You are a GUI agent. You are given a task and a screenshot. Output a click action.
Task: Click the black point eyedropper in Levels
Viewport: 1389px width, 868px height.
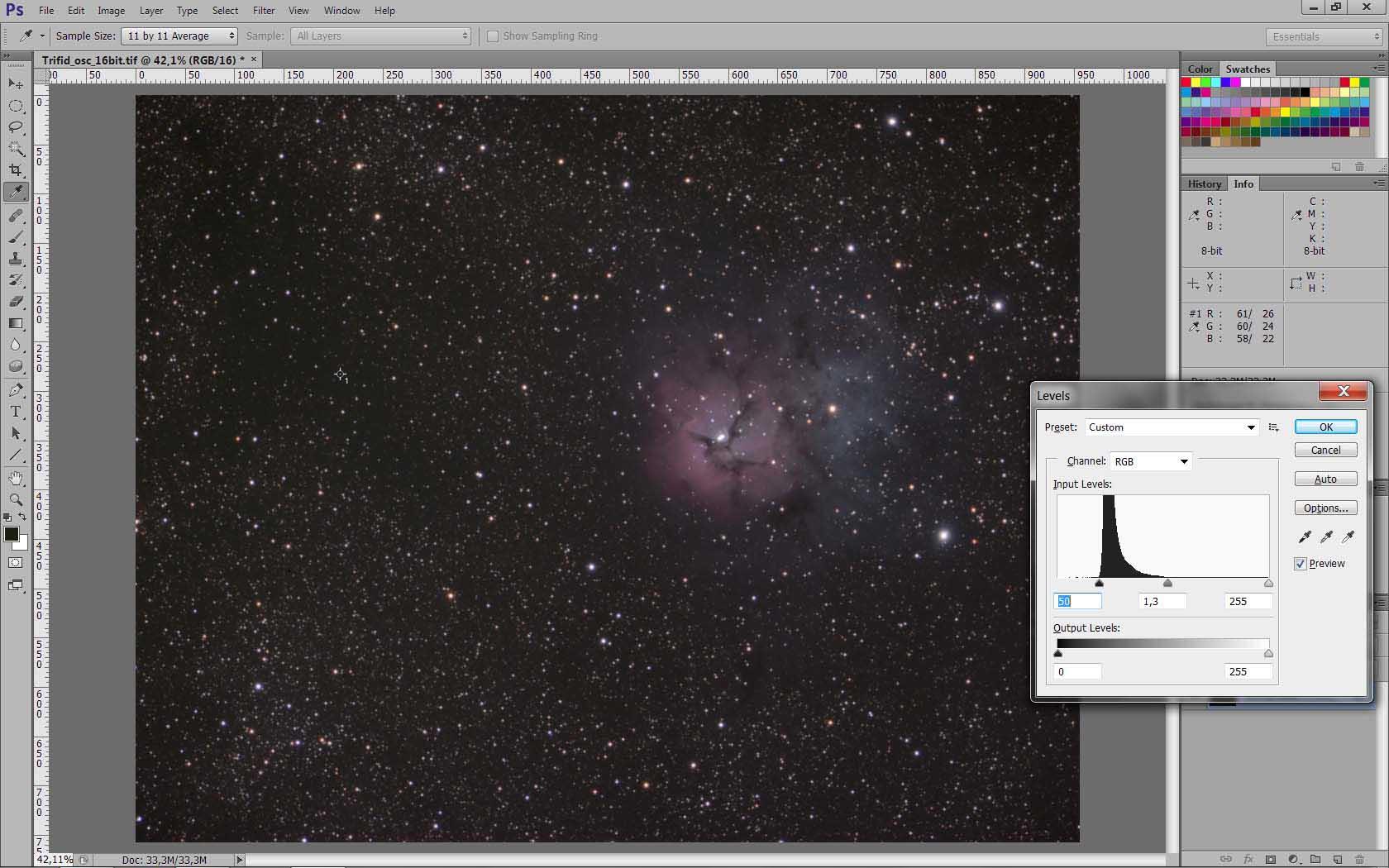click(x=1305, y=537)
